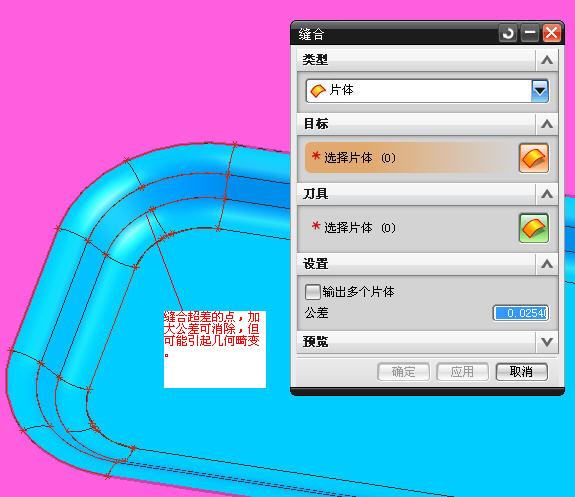The image size is (575, 497).
Task: Click the 应用 button
Action: point(462,372)
